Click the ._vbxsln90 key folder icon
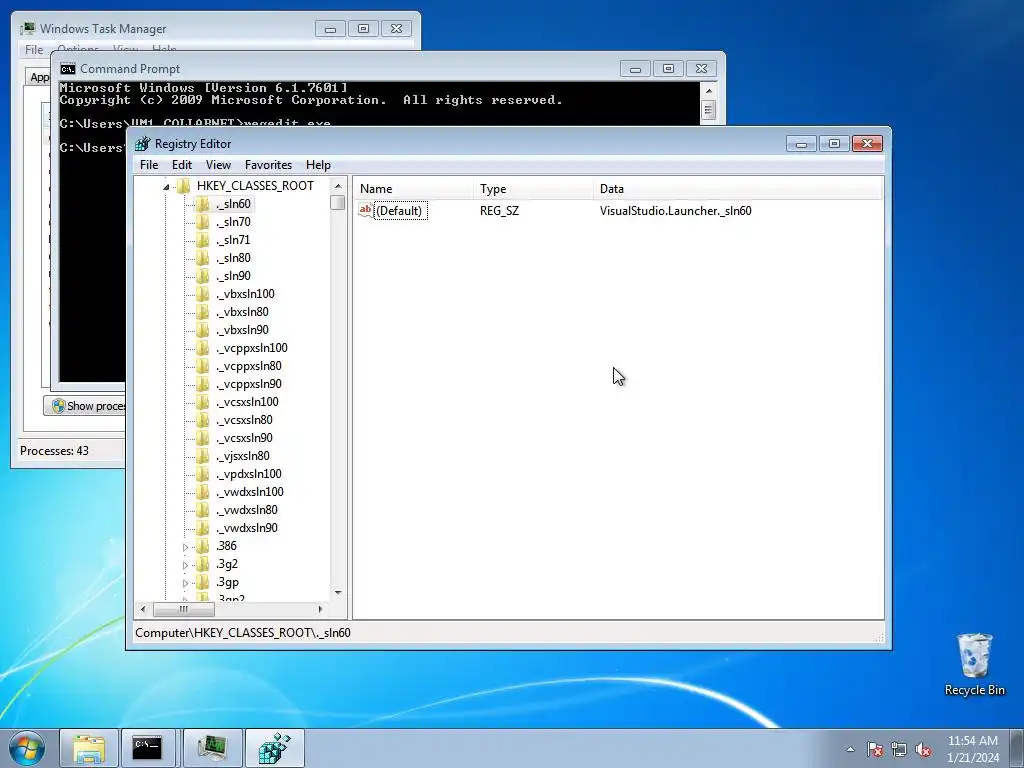Screen dimensions: 1024x768 (202, 330)
